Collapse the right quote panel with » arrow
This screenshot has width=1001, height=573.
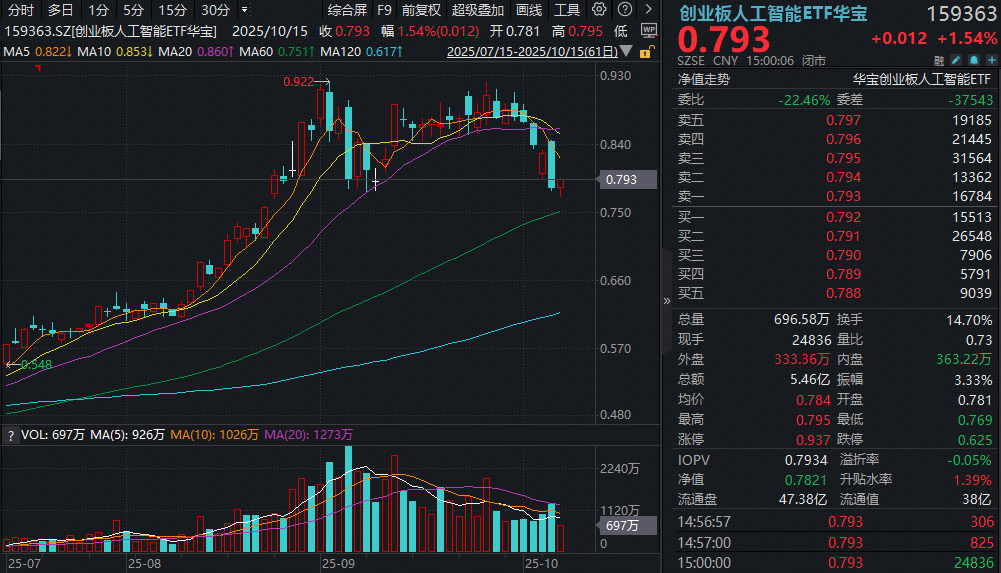pyautogui.click(x=667, y=300)
